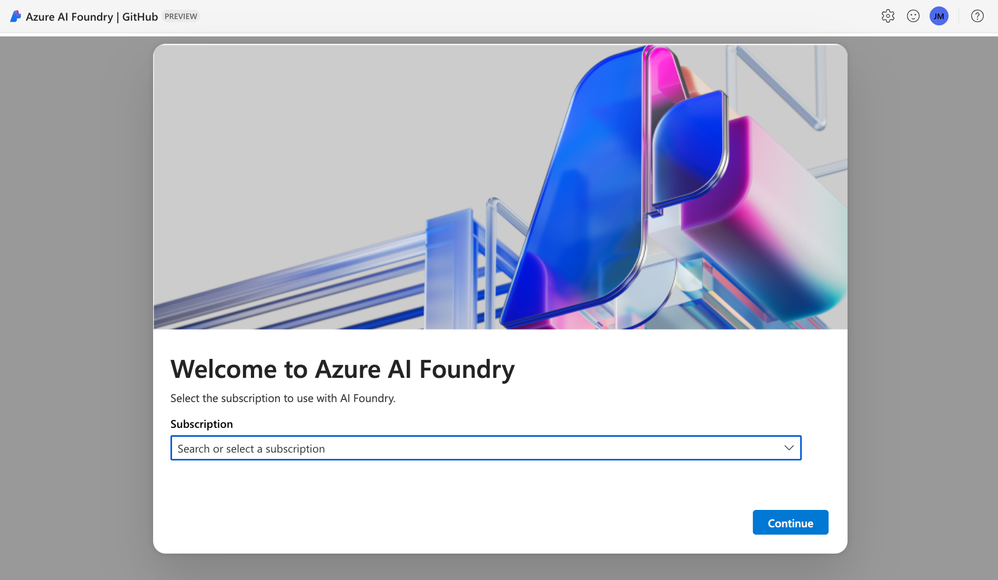The image size is (998, 580).
Task: Open the settings gear icon
Action: click(887, 17)
